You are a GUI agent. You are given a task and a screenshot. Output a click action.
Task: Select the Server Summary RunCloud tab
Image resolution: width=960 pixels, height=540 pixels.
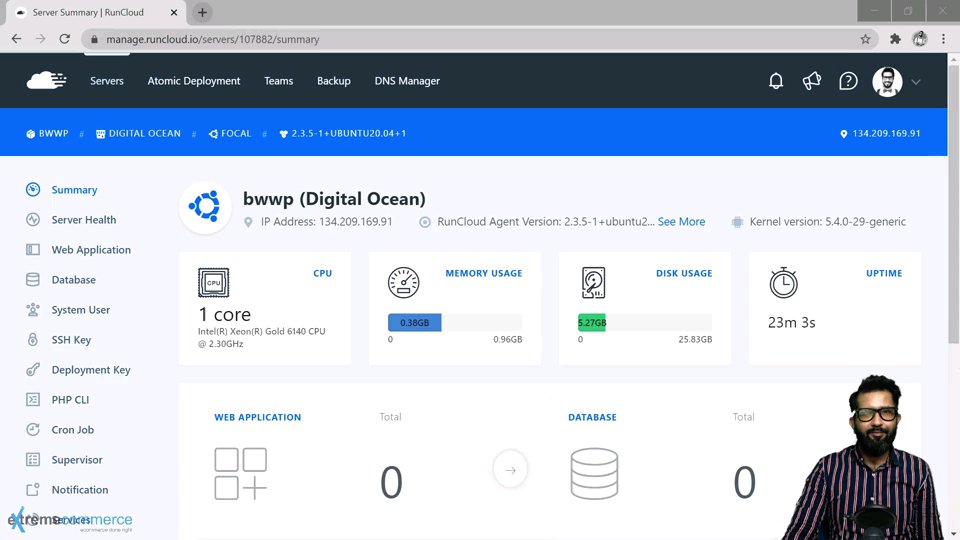coord(96,12)
